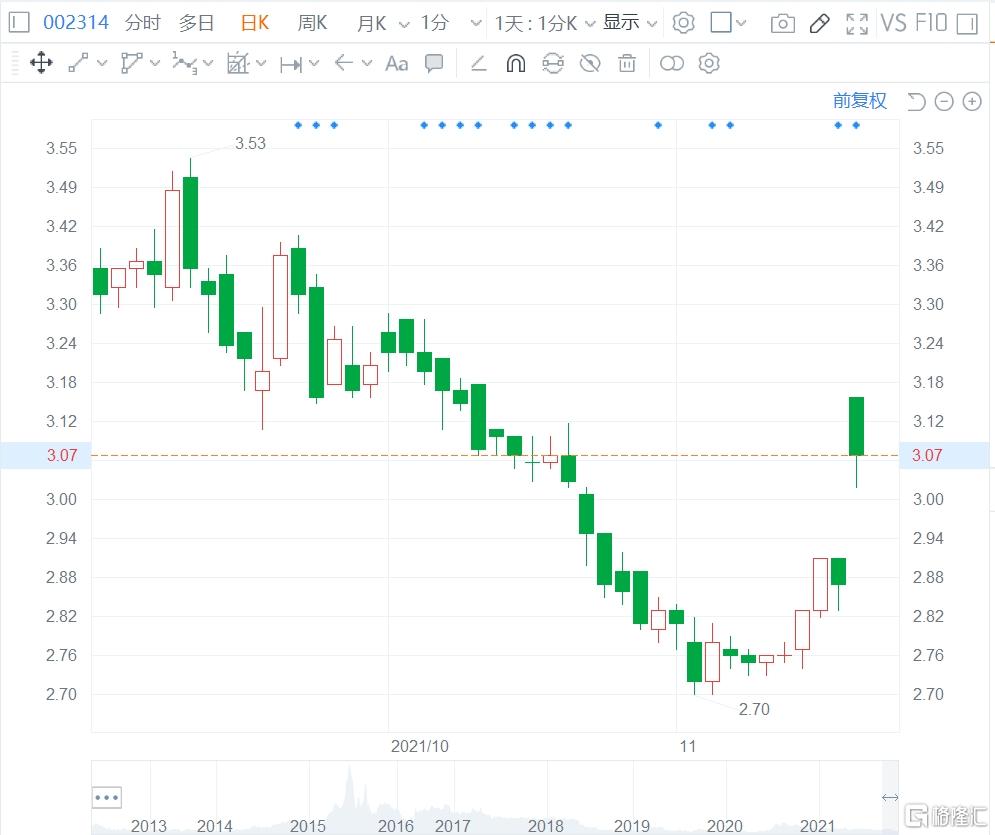The height and width of the screenshot is (835, 995).
Task: Open the three-dots button on overview chart
Action: (x=107, y=798)
